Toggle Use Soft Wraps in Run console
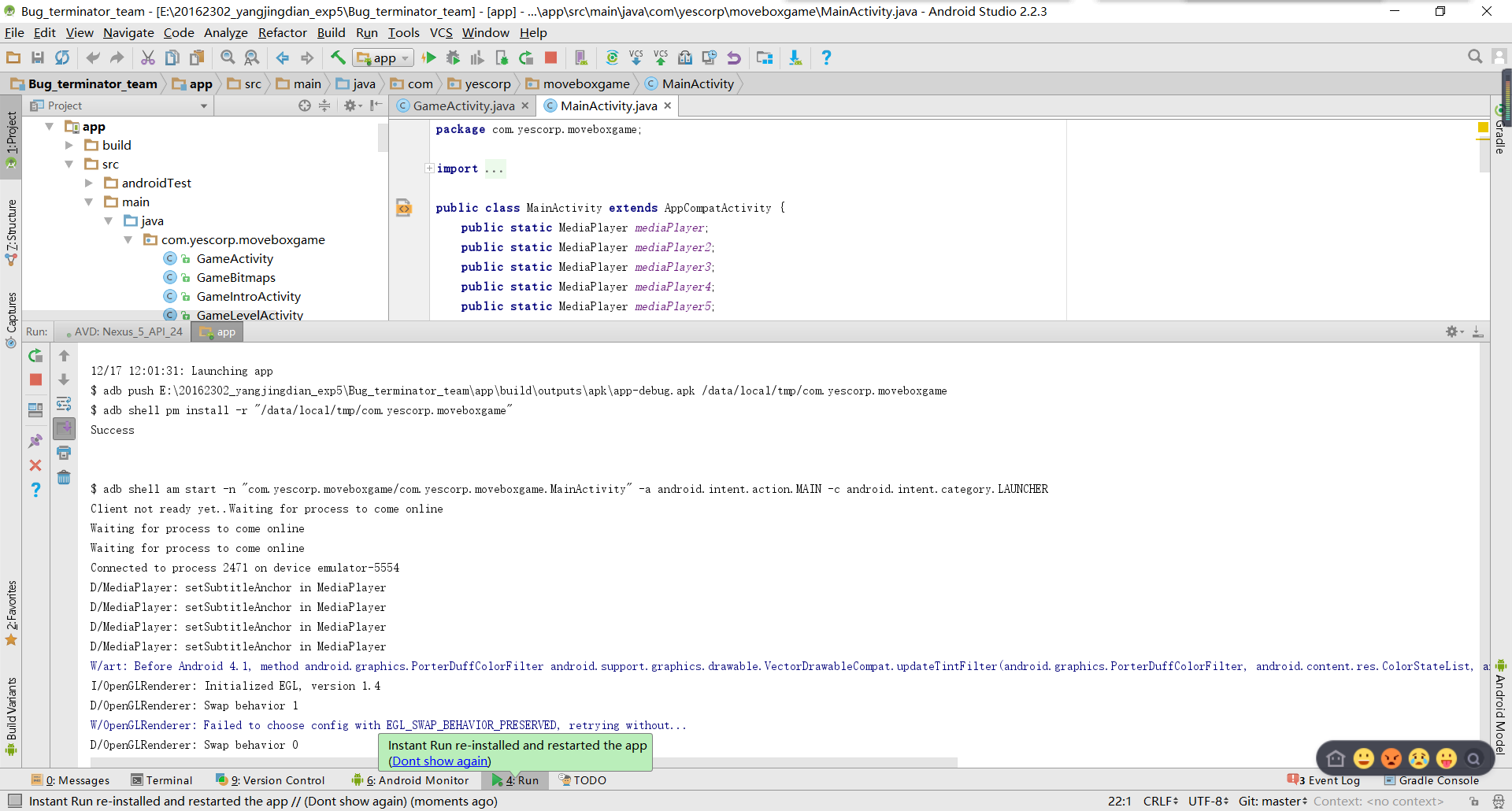Screen dimensions: 1512x811 coord(64,404)
